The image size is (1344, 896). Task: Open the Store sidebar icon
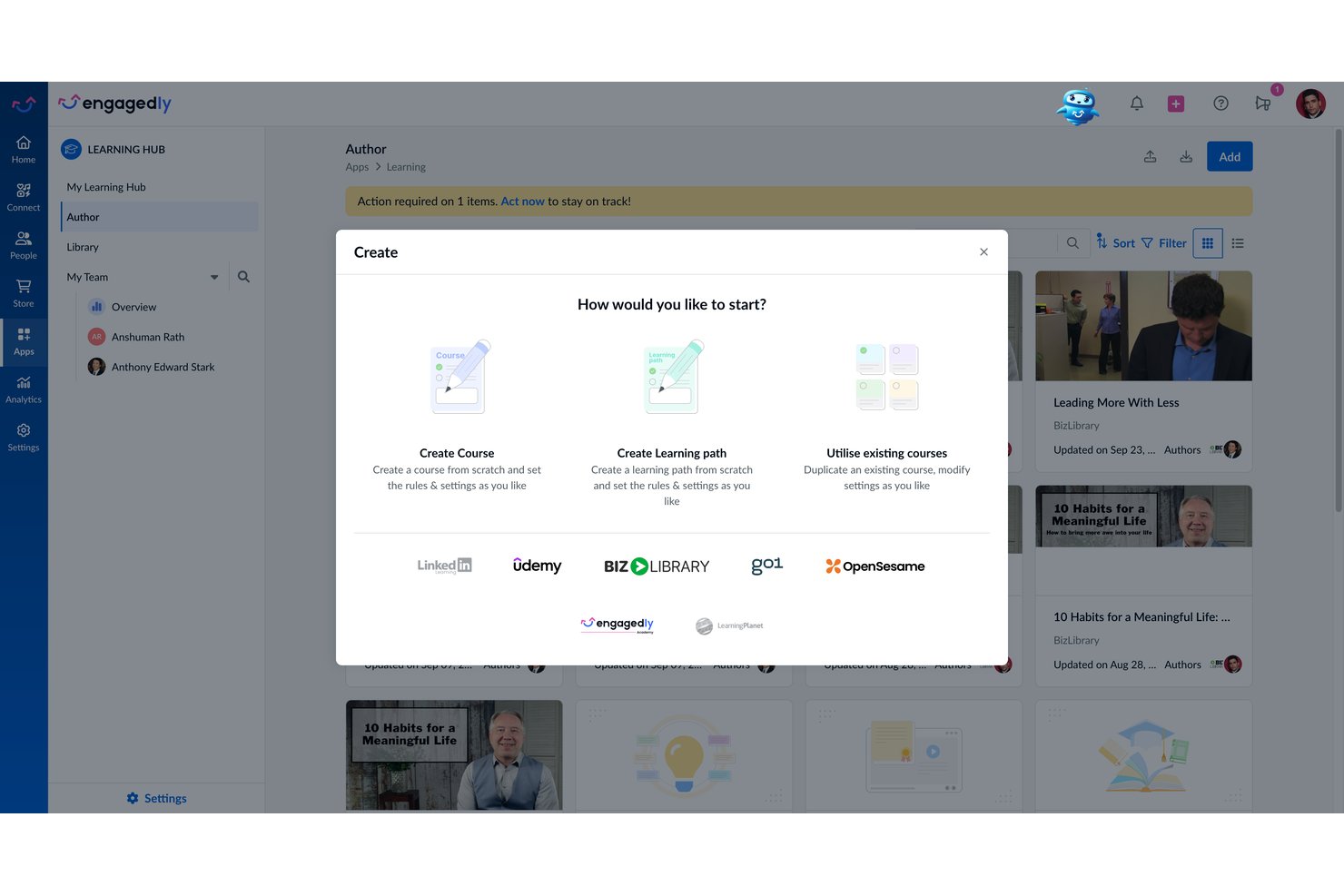point(24,293)
